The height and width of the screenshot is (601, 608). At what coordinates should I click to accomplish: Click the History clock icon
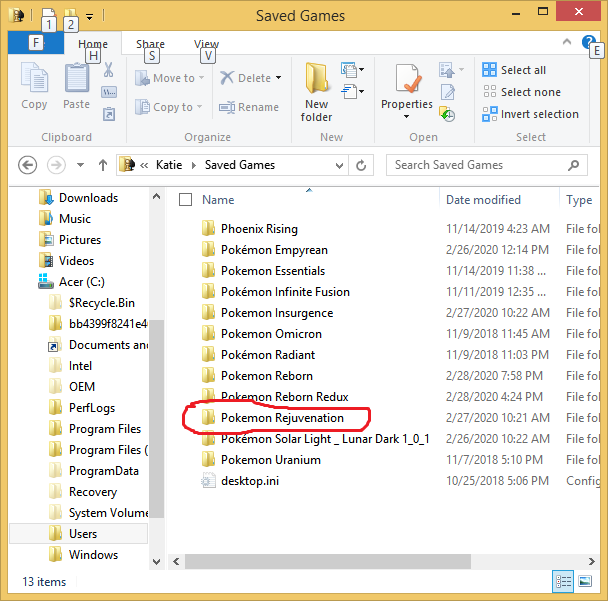(x=447, y=114)
